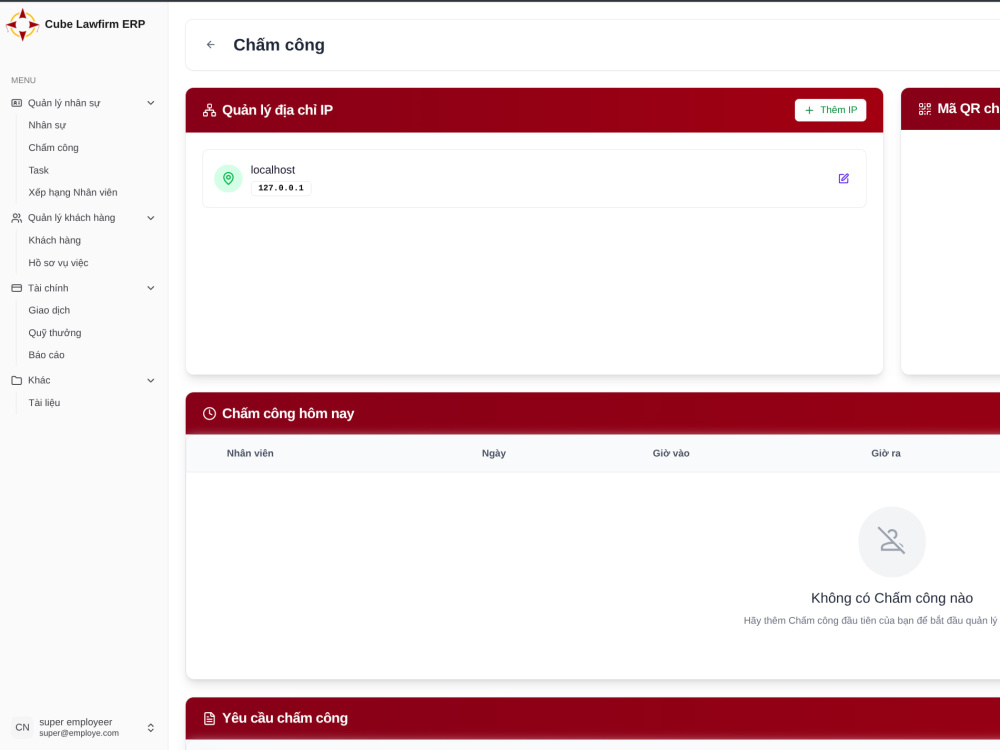Open Xếp hạng Nhân viên page
Screen dimensions: 1000x750
[x=73, y=192]
